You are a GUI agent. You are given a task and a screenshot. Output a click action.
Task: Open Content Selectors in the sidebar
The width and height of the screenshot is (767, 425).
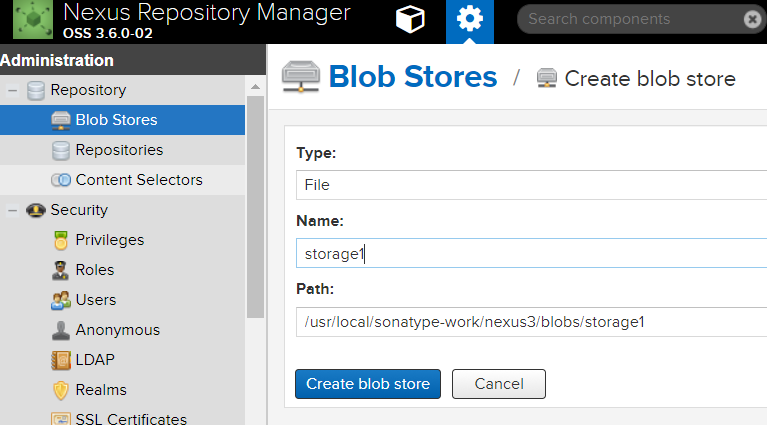[138, 180]
